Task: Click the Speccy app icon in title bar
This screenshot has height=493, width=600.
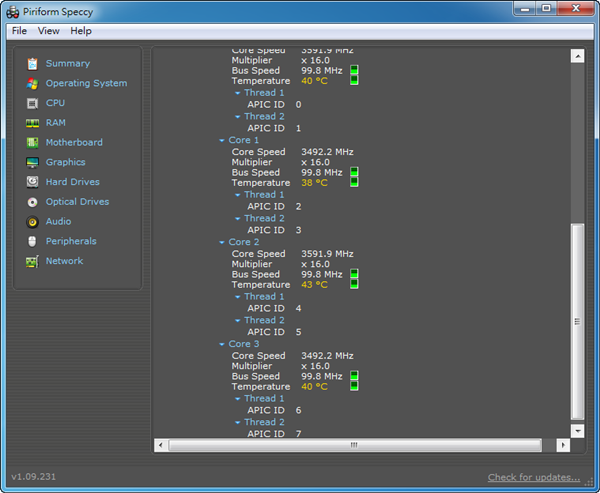Action: [13, 12]
